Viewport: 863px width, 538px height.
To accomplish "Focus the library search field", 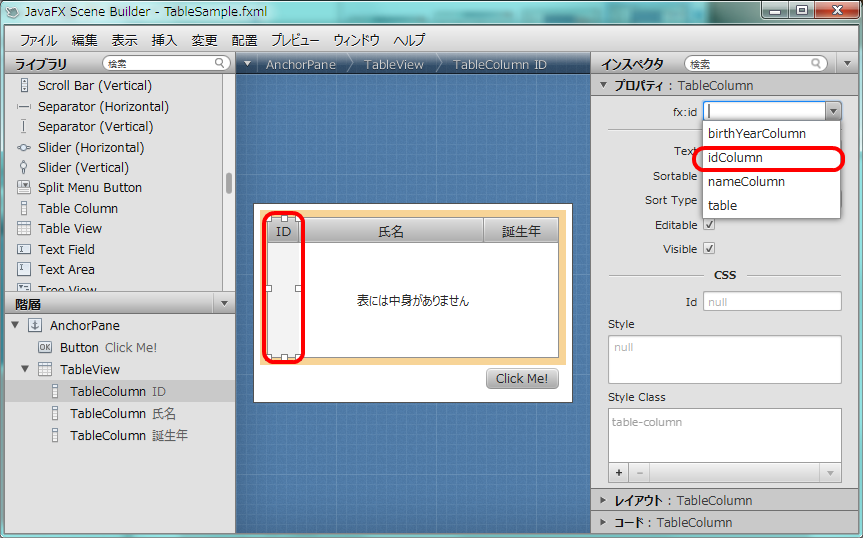I will (x=166, y=63).
